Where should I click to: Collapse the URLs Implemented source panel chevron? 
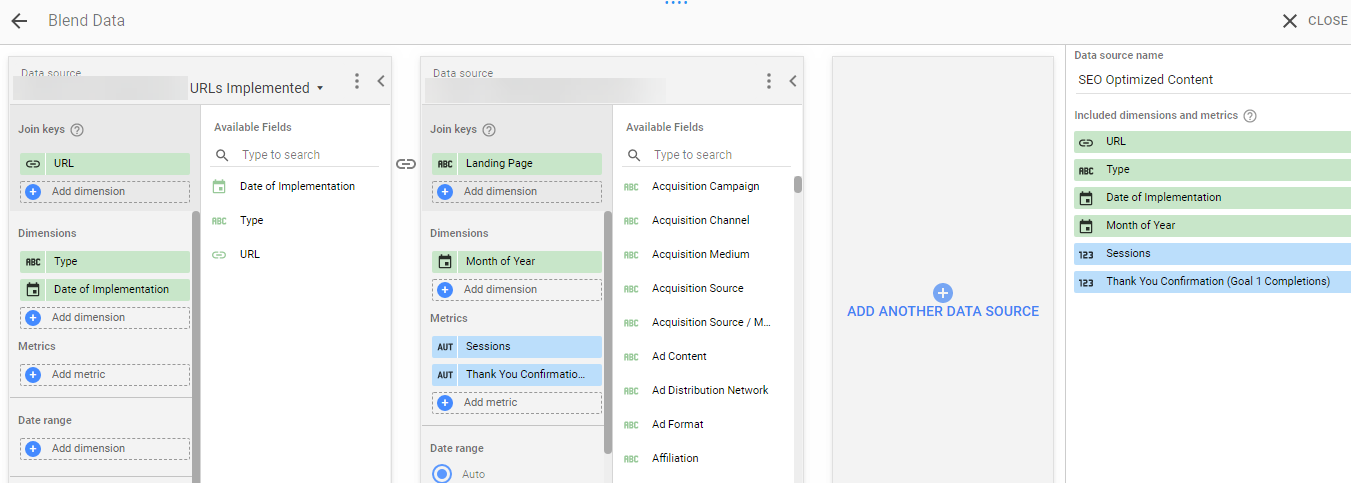click(381, 81)
